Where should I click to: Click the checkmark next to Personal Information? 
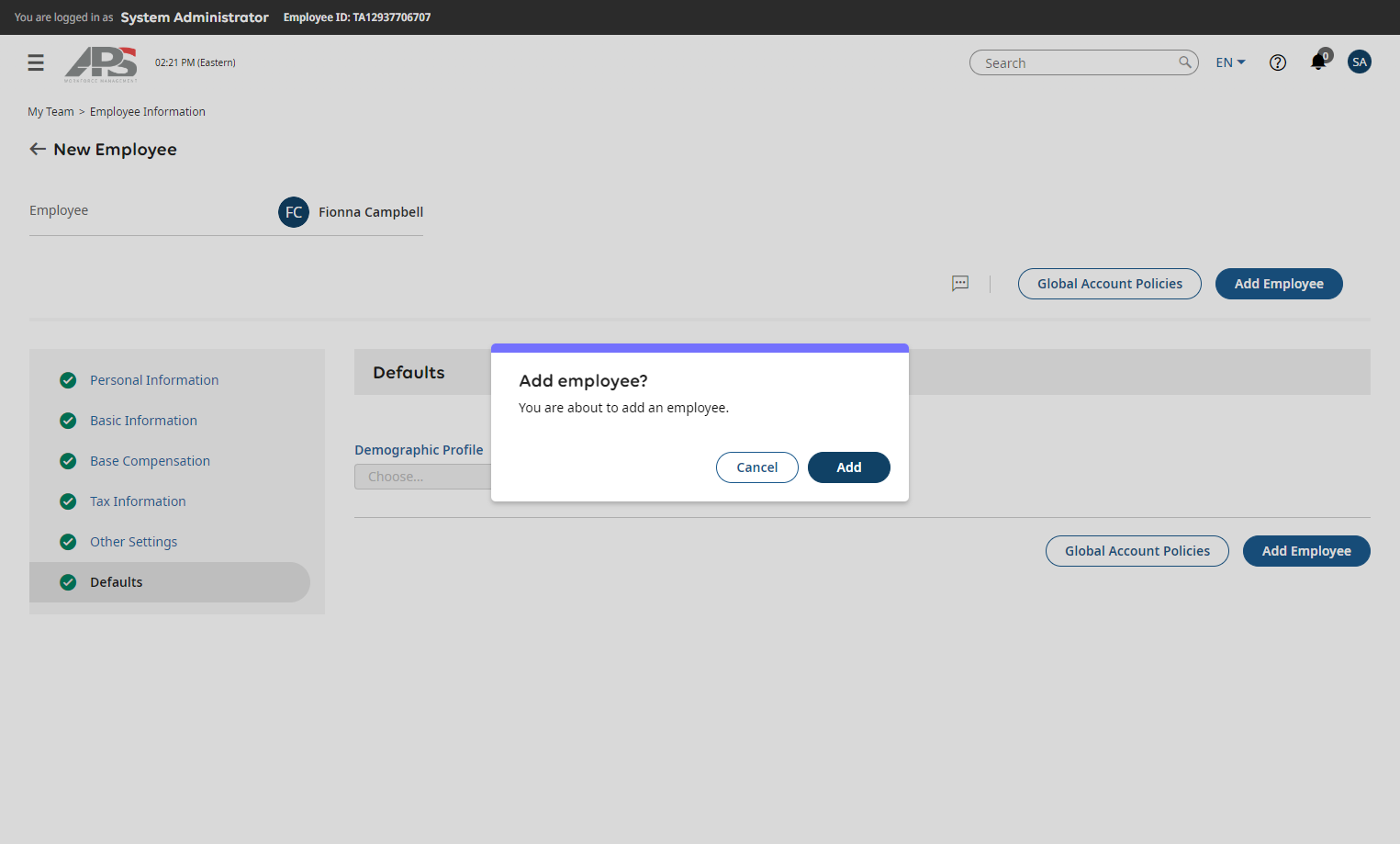[x=68, y=380]
